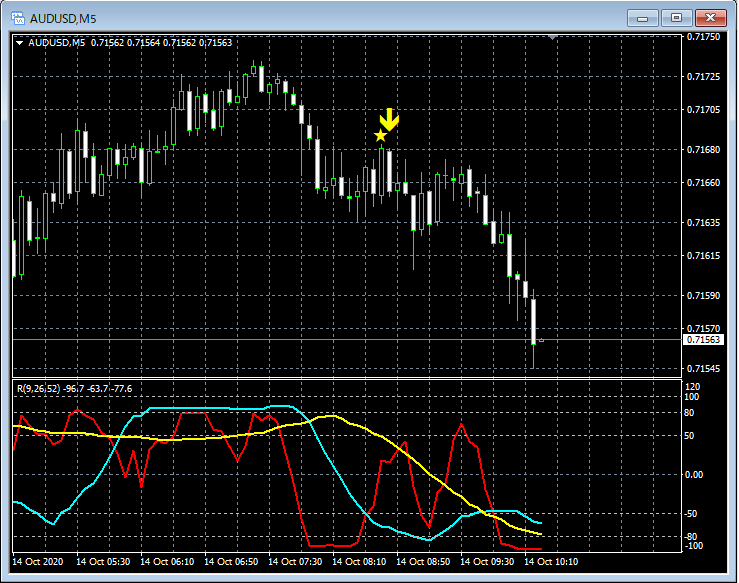Click the R(9,26,52) indicator label

pos(39,389)
